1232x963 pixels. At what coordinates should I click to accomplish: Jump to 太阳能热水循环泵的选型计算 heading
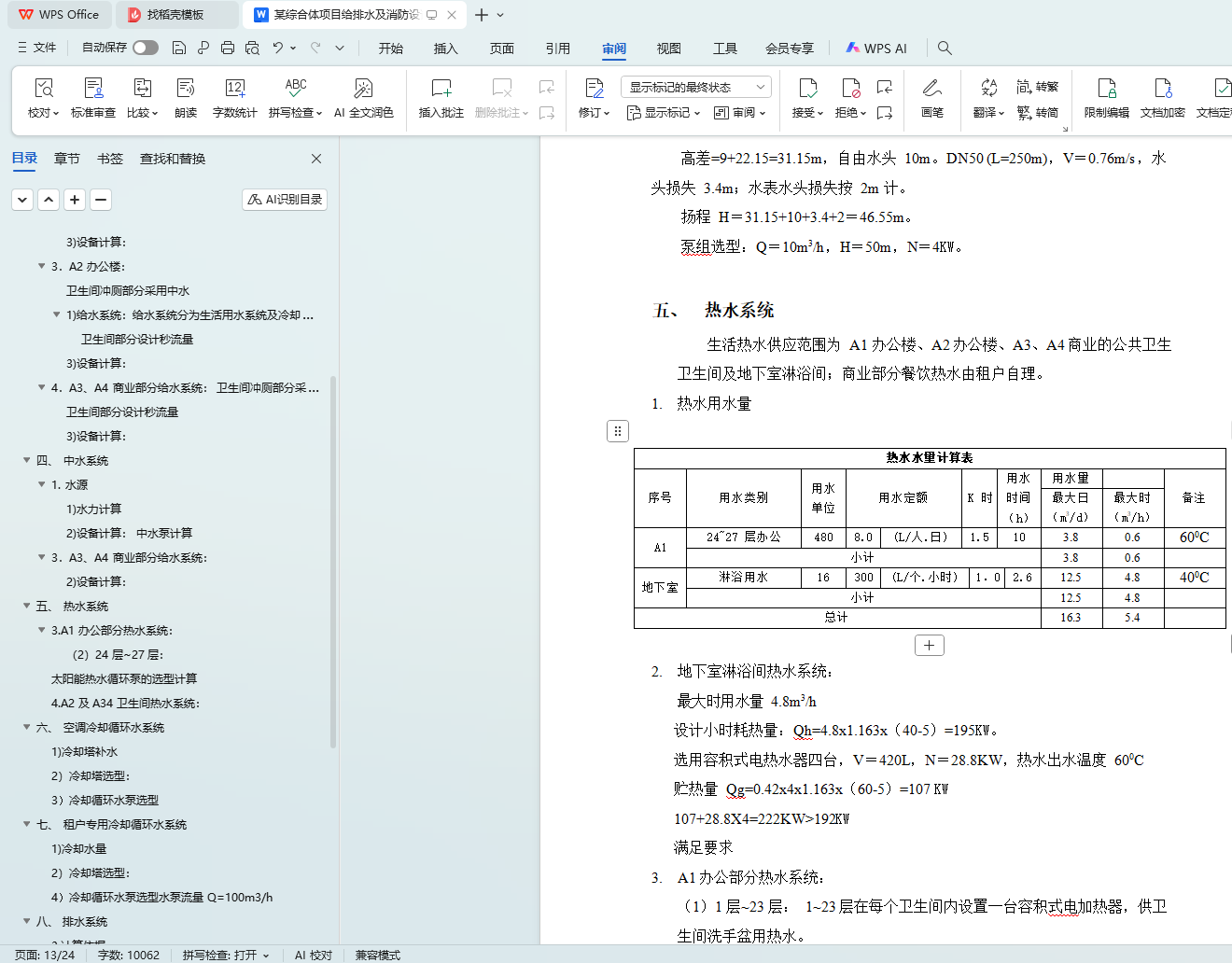click(x=124, y=678)
